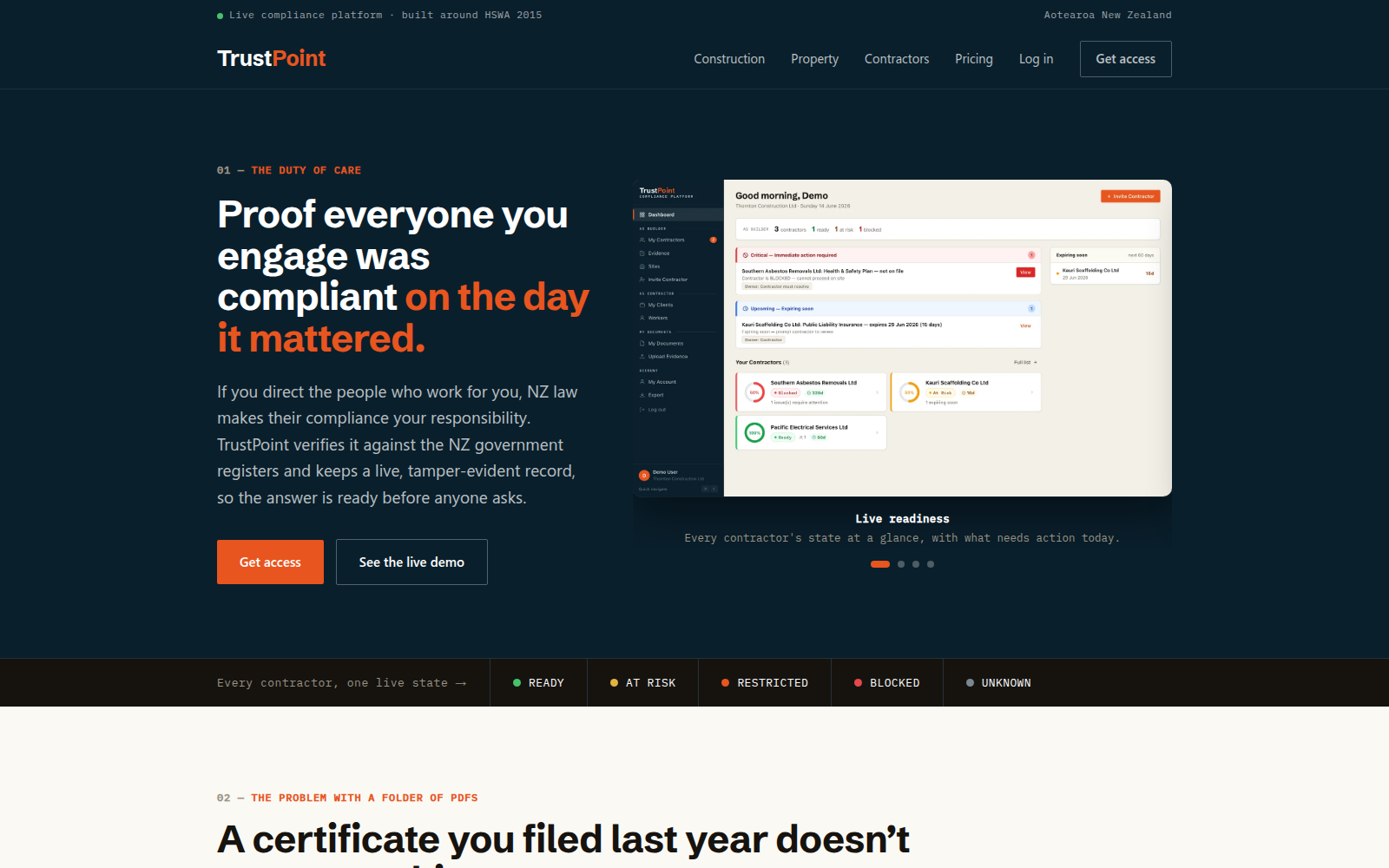Click Workers icon in preview sidebar
Image resolution: width=1389 pixels, height=868 pixels.
coord(642,318)
